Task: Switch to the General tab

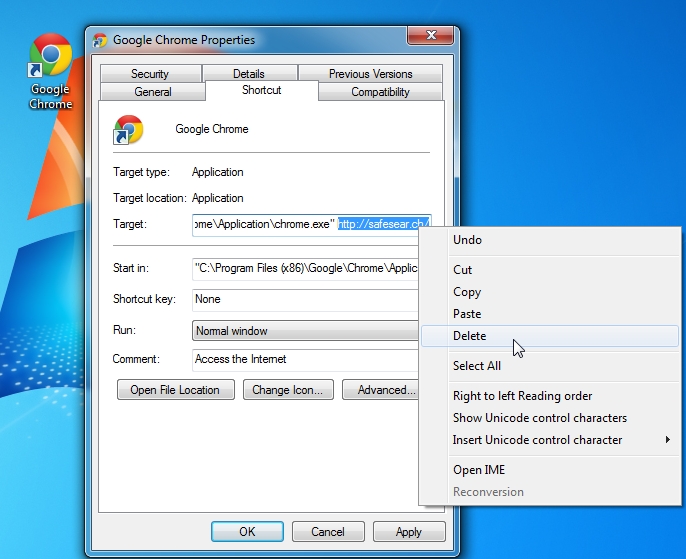Action: [153, 92]
